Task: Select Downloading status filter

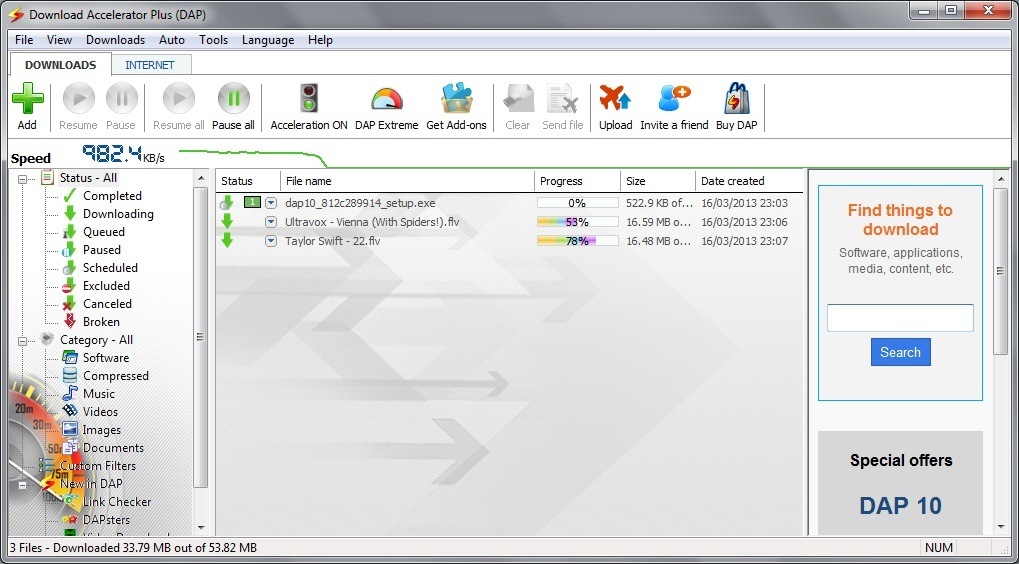Action: (118, 214)
